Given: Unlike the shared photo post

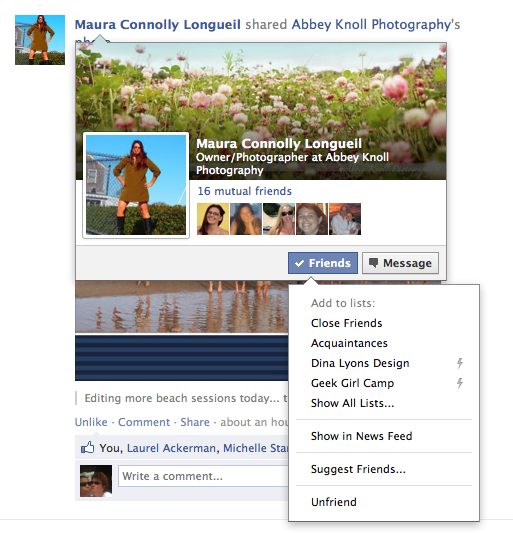Looking at the screenshot, I should pyautogui.click(x=91, y=422).
